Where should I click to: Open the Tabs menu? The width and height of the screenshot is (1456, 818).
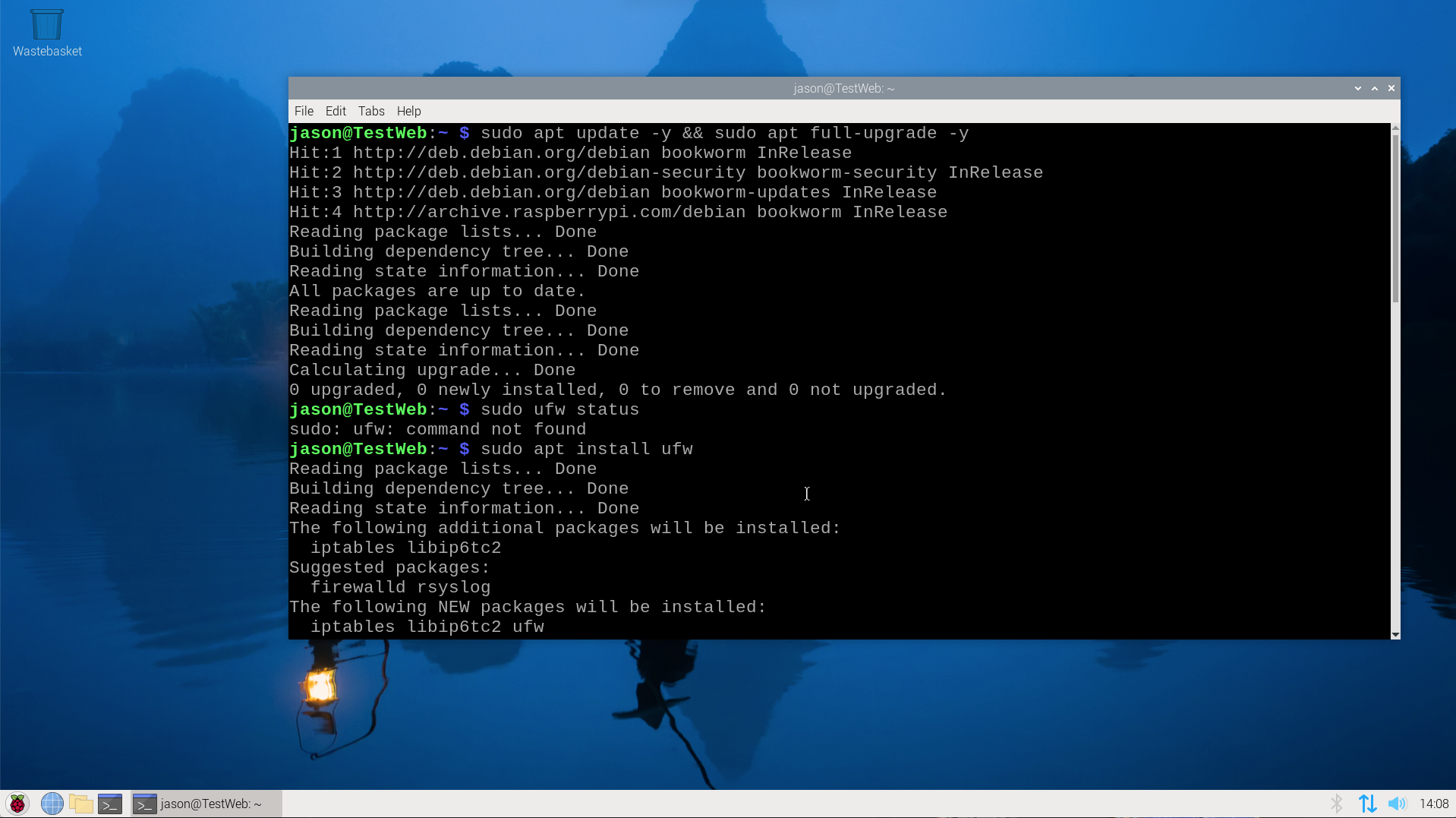[371, 111]
